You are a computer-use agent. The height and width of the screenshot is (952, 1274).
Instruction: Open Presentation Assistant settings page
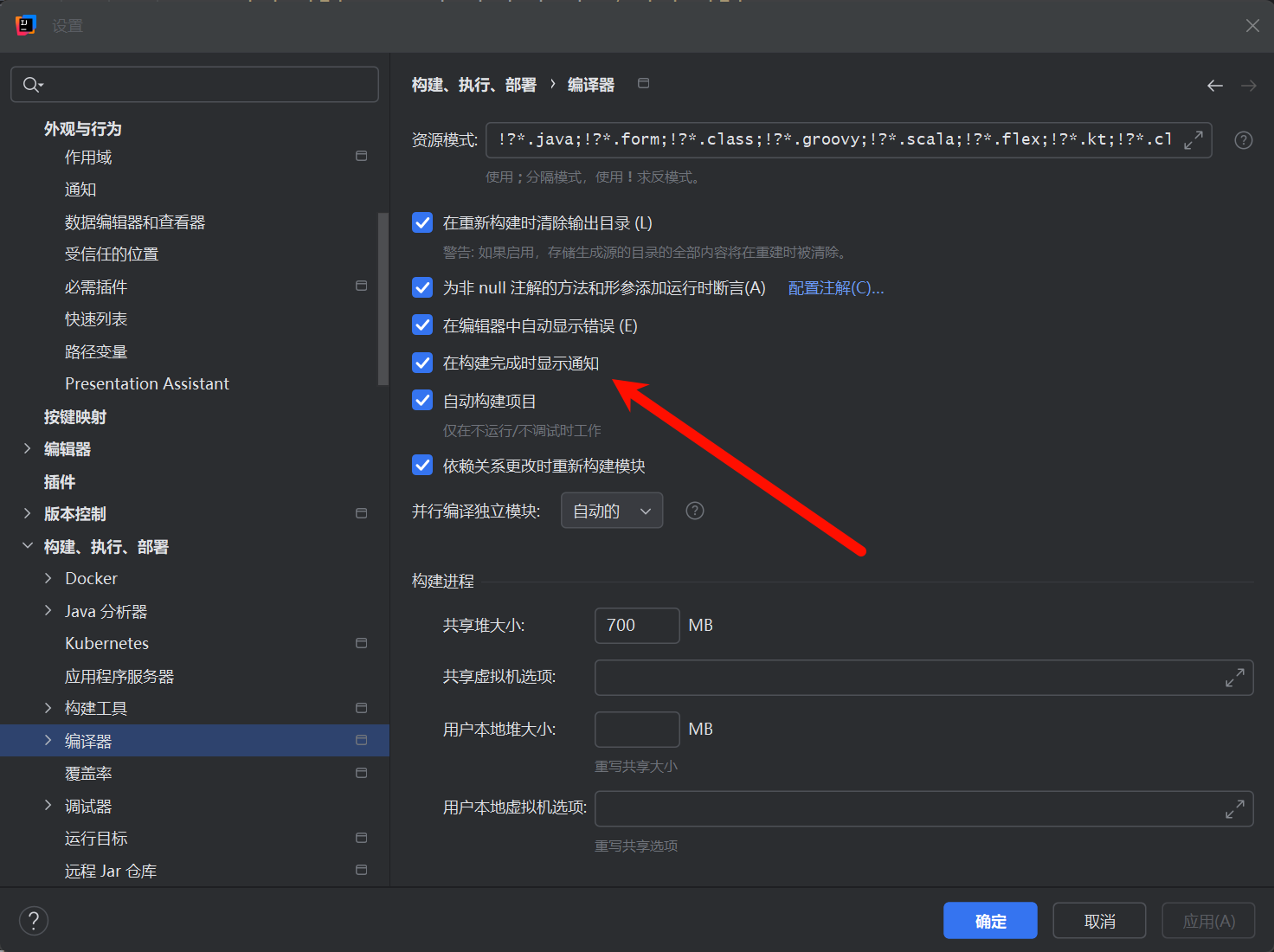pos(147,383)
